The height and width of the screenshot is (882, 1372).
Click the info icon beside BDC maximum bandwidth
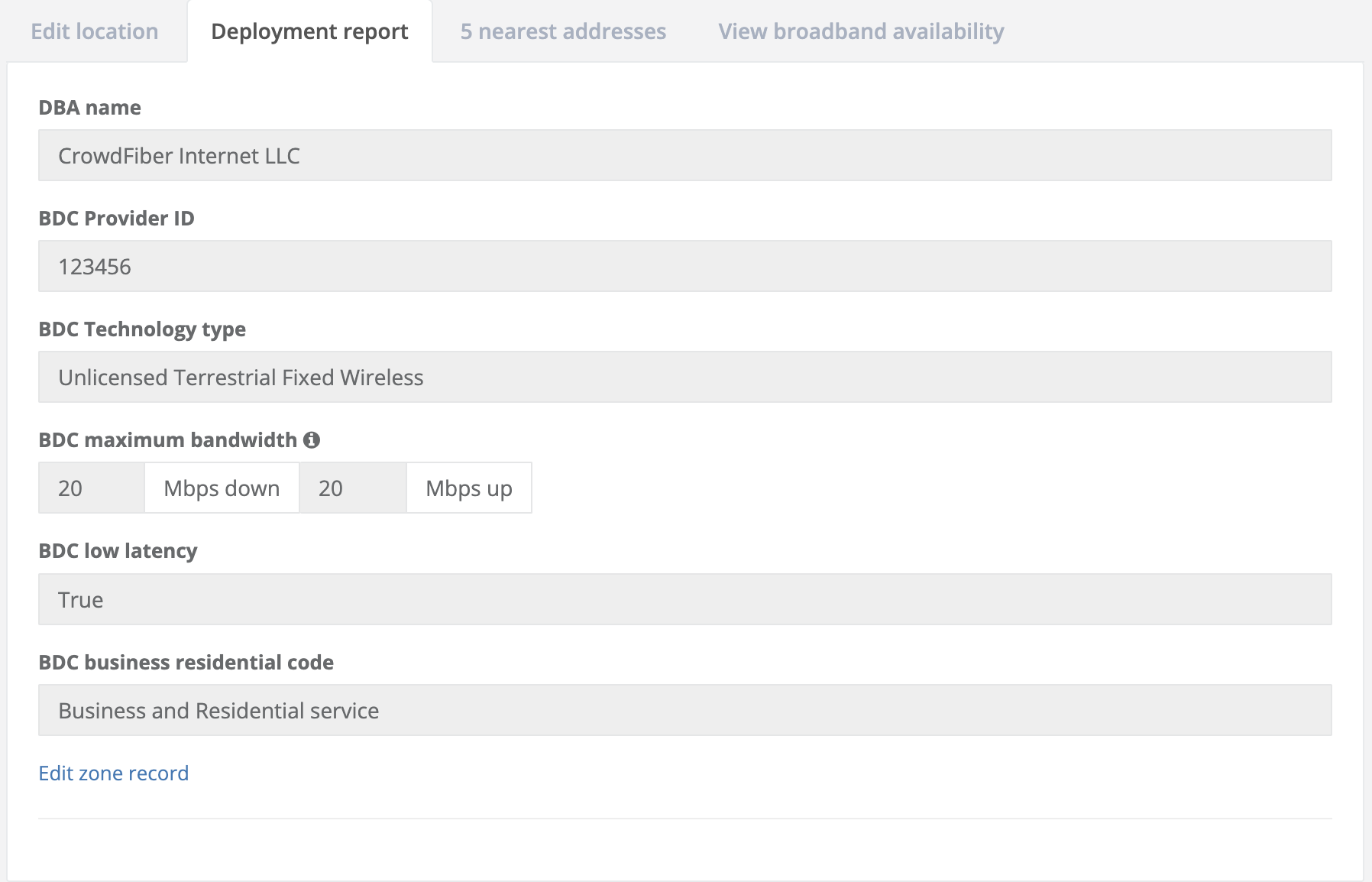[312, 439]
